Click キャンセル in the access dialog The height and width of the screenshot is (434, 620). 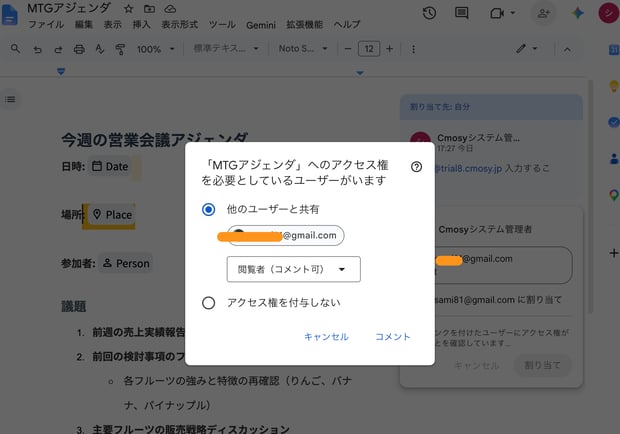[x=326, y=337]
